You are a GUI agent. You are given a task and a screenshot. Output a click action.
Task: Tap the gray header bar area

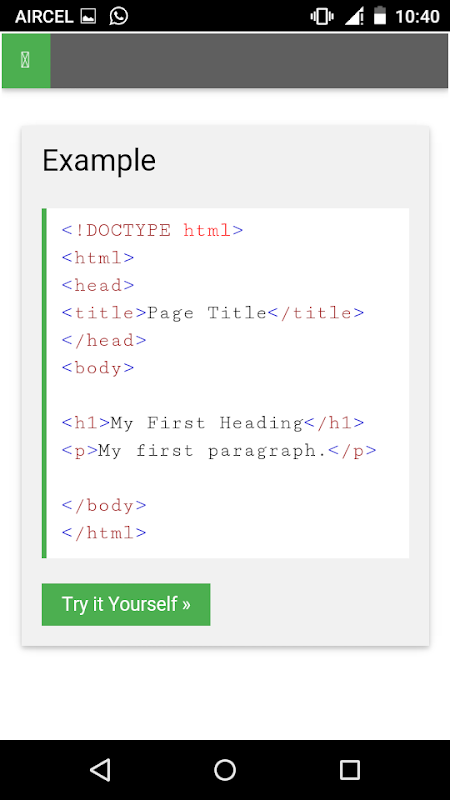tap(249, 61)
